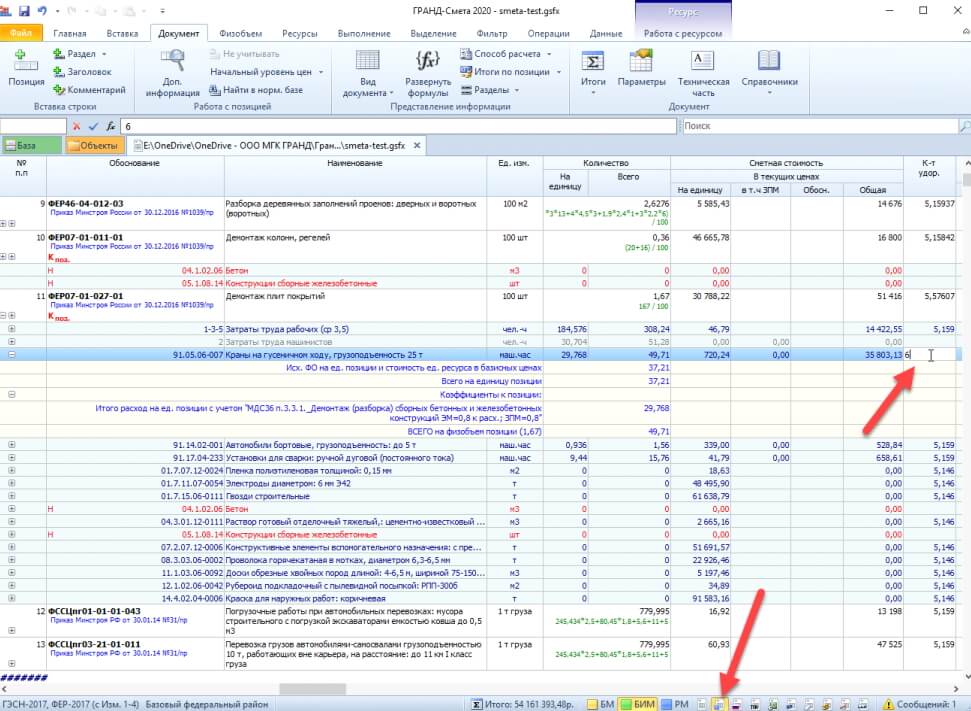Open Техническая часть
The image size is (971, 711).
coord(703,73)
